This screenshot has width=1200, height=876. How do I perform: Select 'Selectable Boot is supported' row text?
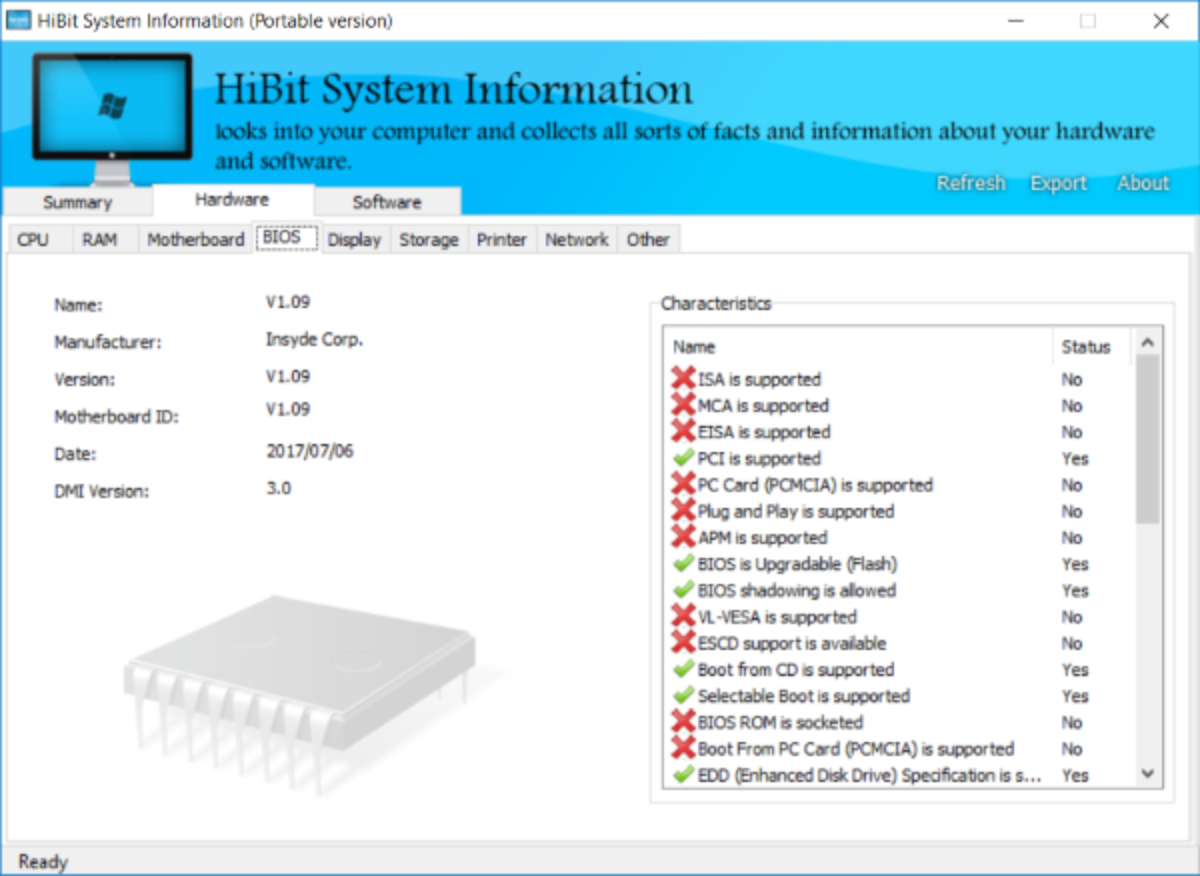tap(804, 696)
